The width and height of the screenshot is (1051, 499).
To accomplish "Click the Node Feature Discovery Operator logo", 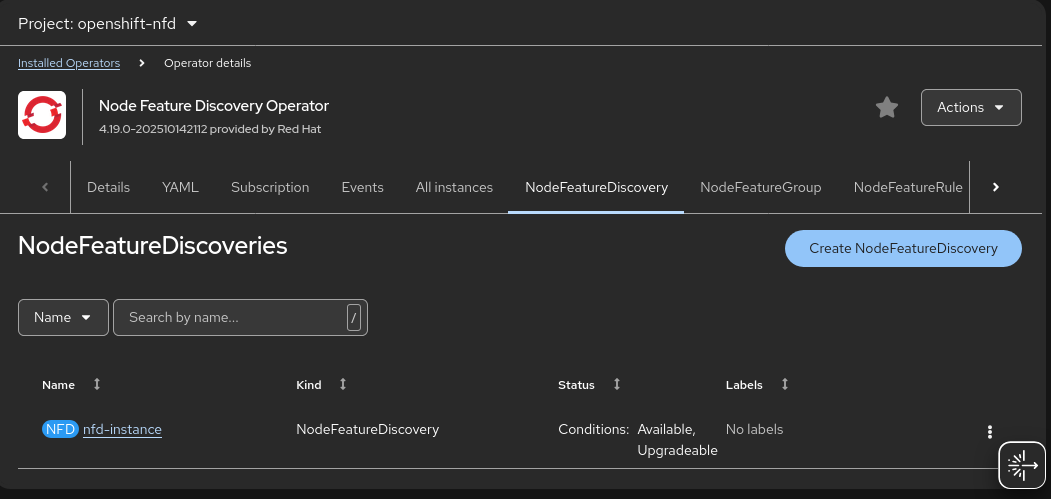I will coord(42,114).
